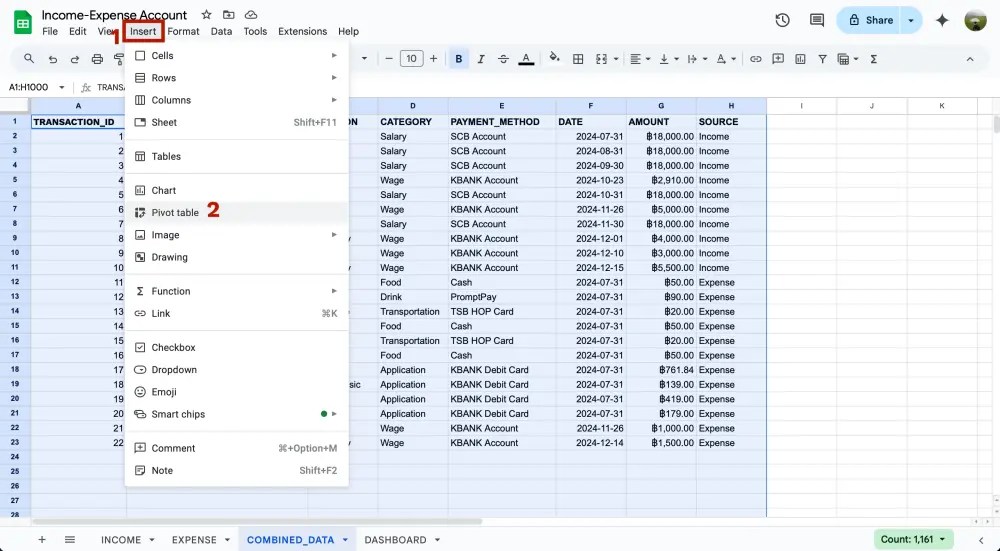Apply strikethrough formatting from toolbar

503,59
